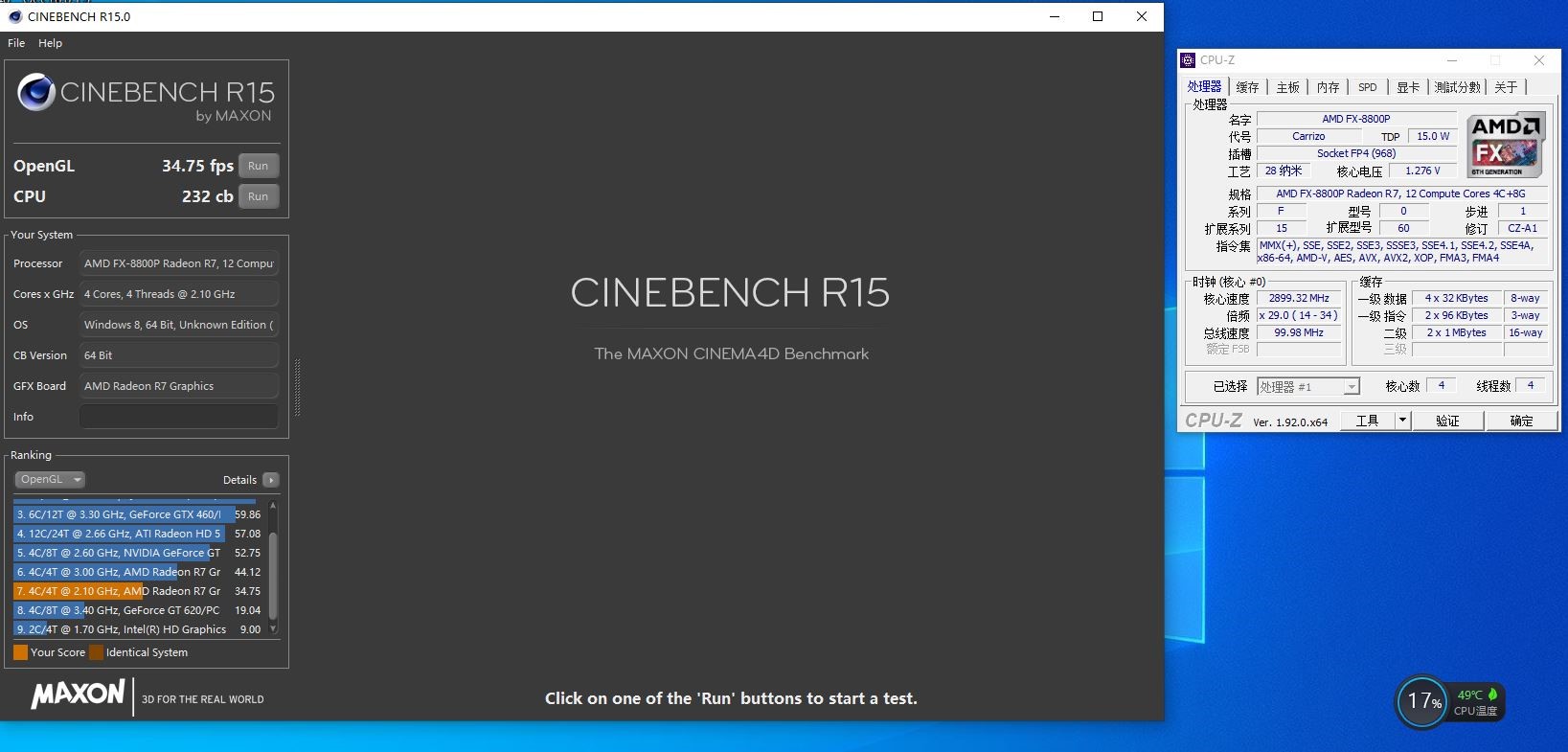This screenshot has height=752, width=1568.
Task: Select ranking row 3 GeForce GTX 460
Action: (x=138, y=514)
